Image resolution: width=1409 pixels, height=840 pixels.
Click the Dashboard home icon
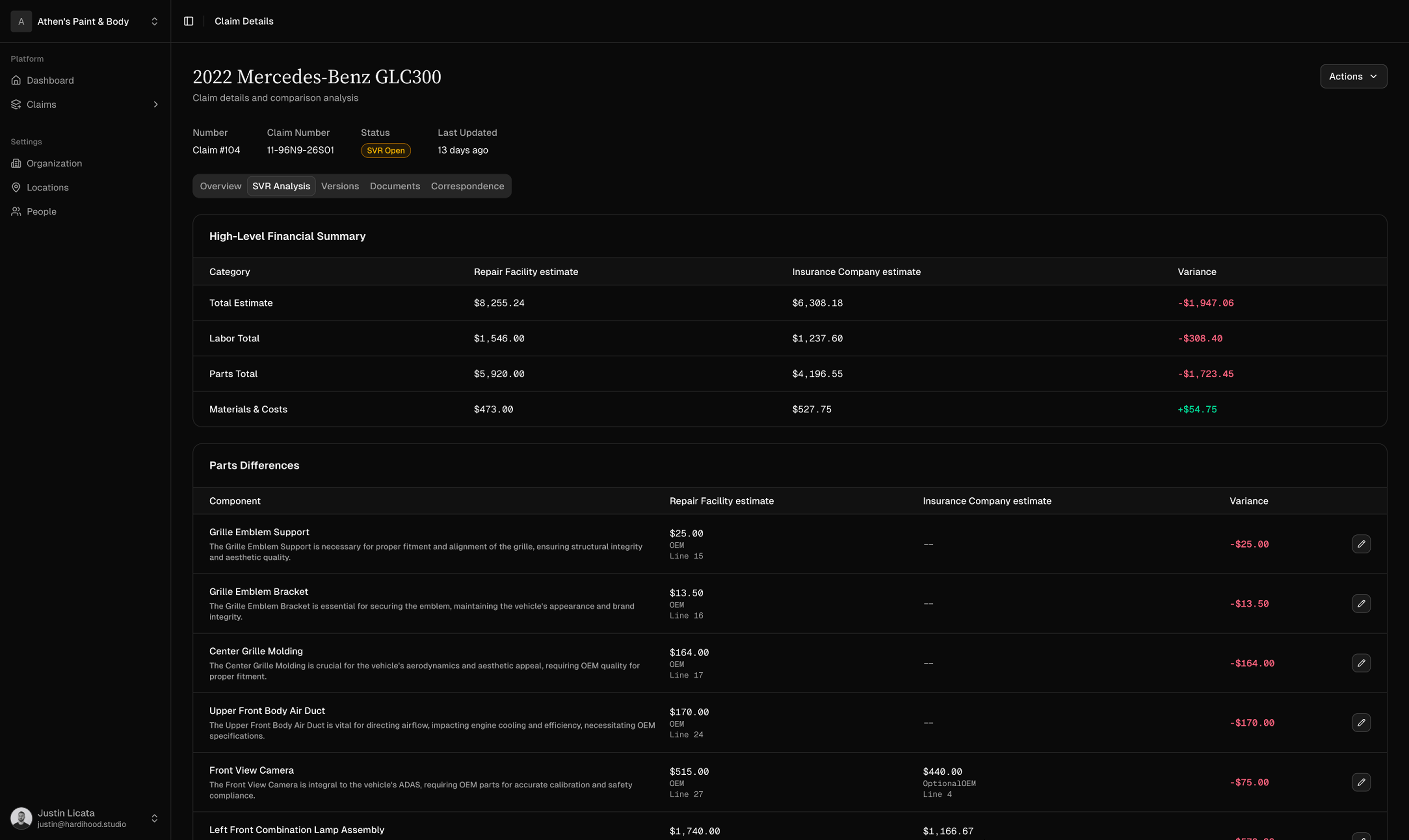16,80
